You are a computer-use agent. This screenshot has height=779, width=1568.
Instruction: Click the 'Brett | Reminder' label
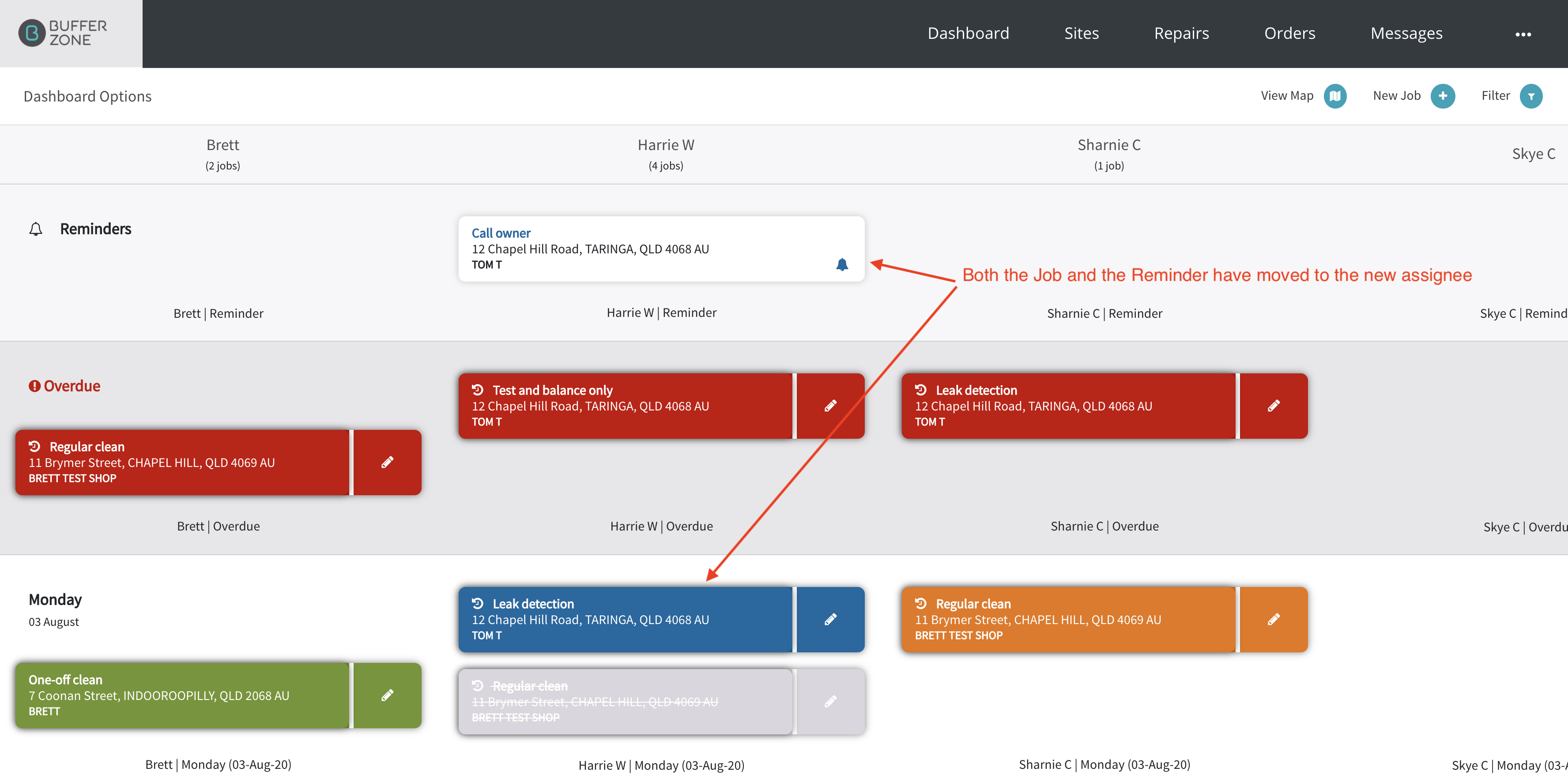218,313
